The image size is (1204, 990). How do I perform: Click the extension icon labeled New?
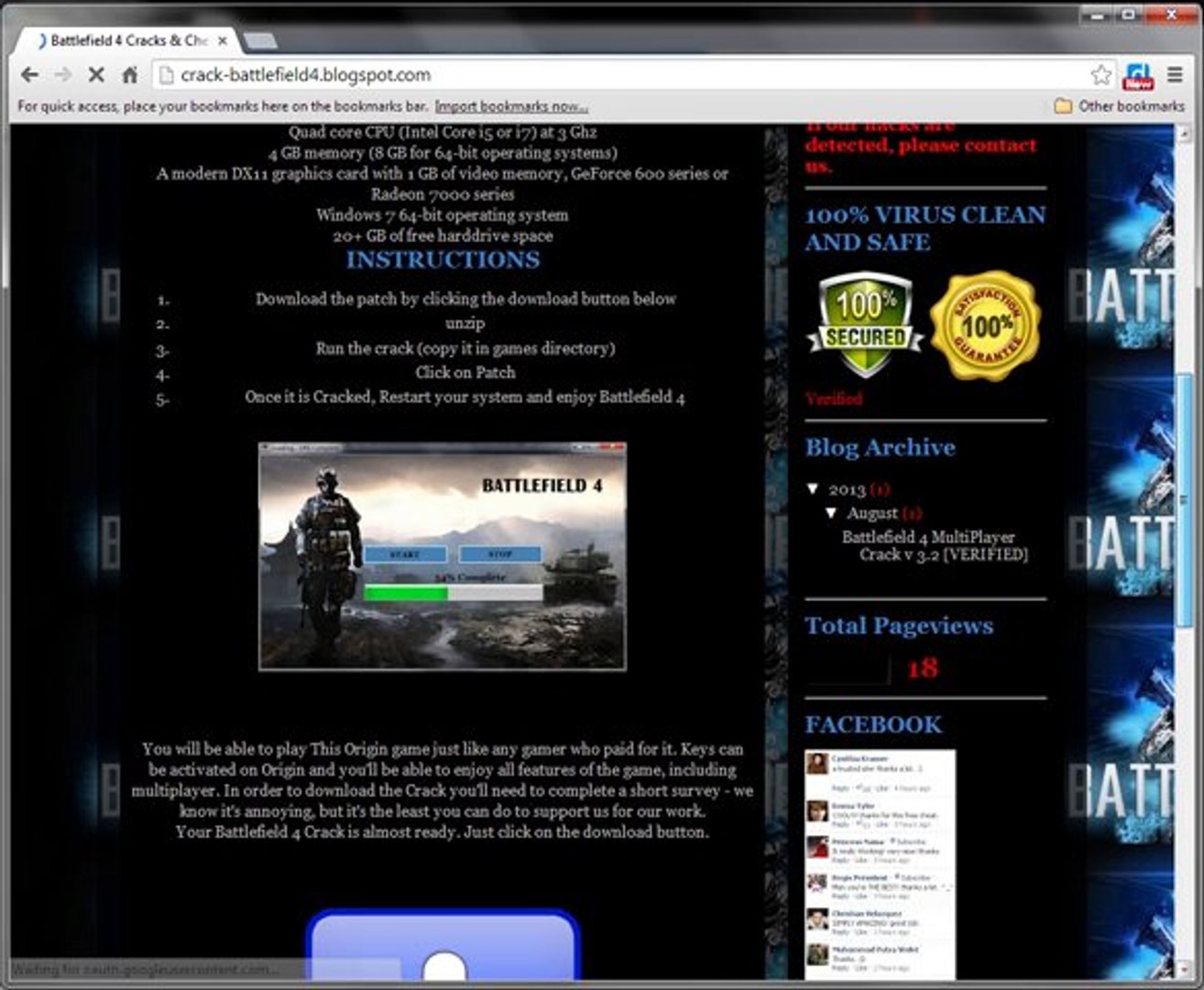[x=1139, y=75]
